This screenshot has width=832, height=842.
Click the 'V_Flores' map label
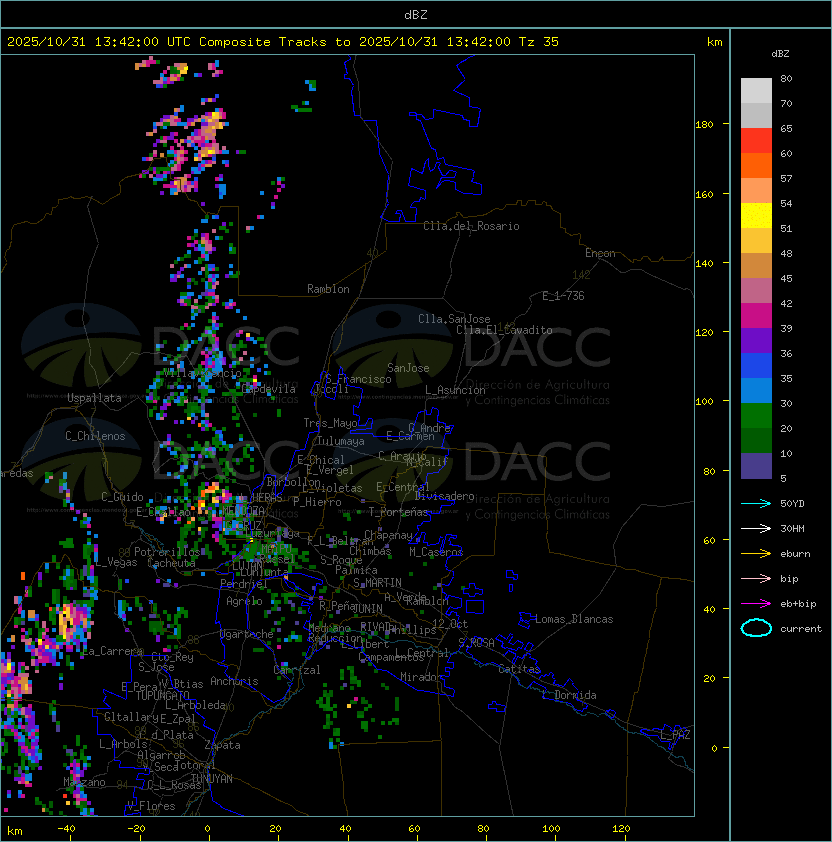(x=151, y=806)
